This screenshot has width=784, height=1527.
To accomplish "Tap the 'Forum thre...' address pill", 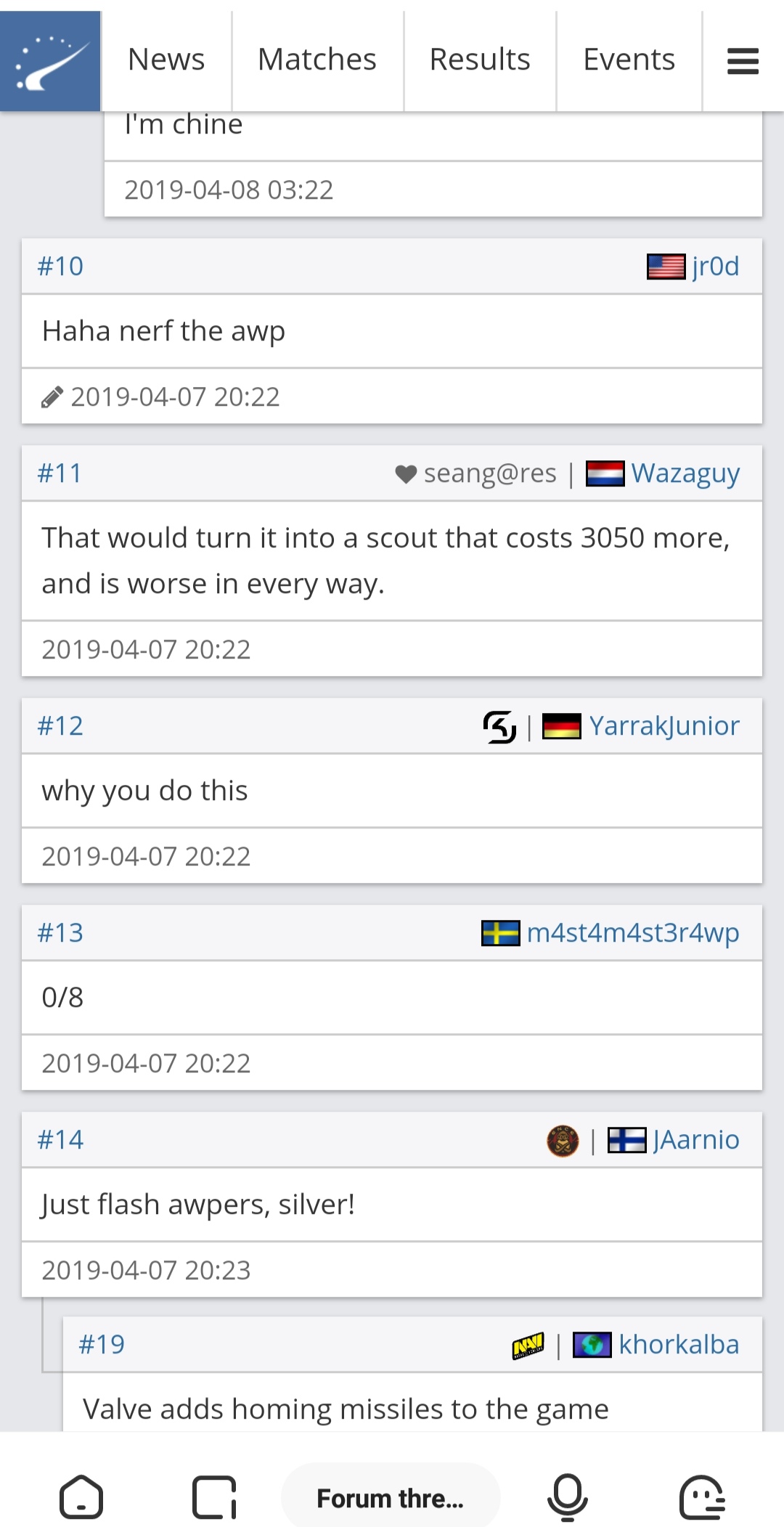I will (x=391, y=1497).
